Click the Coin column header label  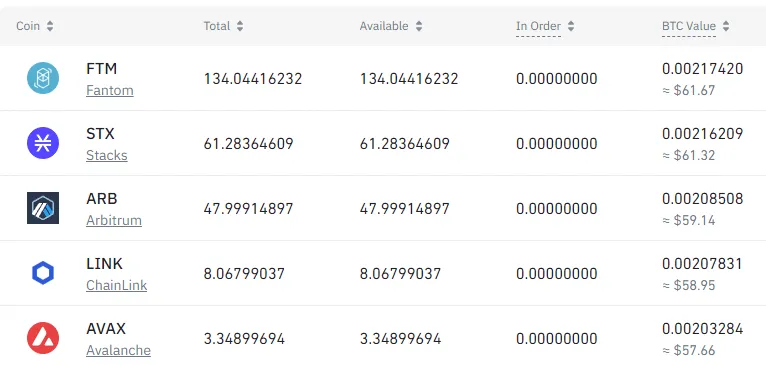coord(28,26)
